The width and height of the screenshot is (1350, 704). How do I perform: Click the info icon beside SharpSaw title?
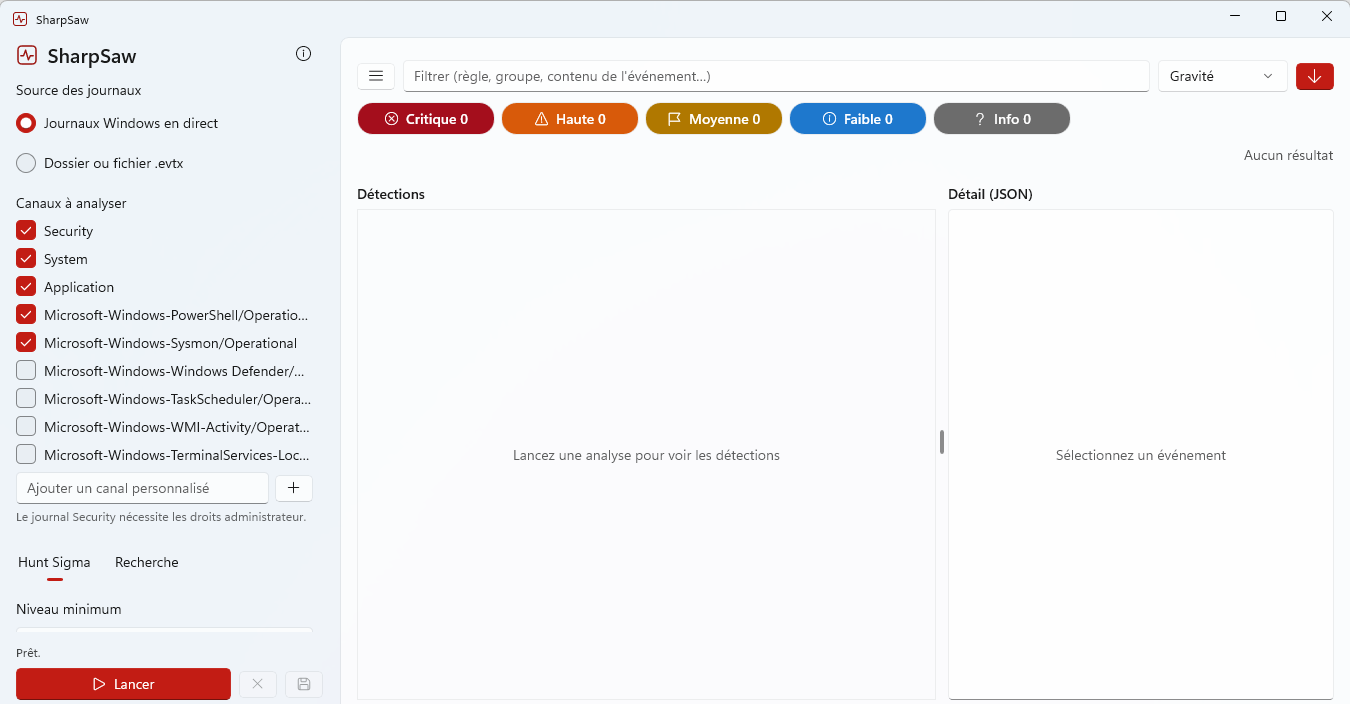(304, 54)
